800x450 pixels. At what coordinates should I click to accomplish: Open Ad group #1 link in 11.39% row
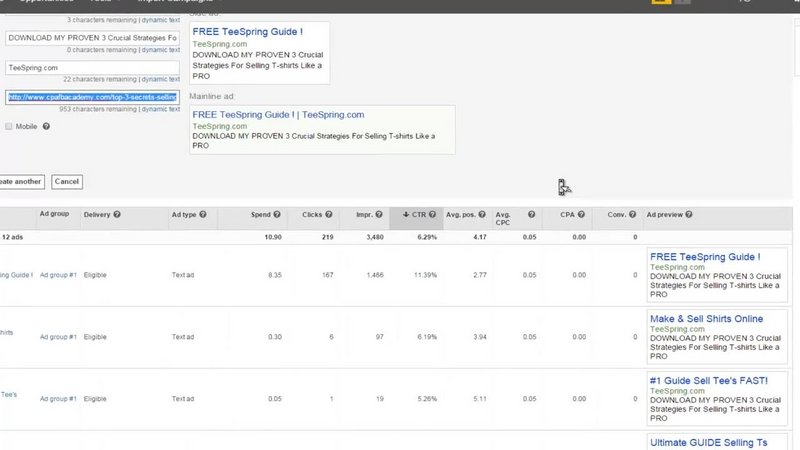coord(58,275)
